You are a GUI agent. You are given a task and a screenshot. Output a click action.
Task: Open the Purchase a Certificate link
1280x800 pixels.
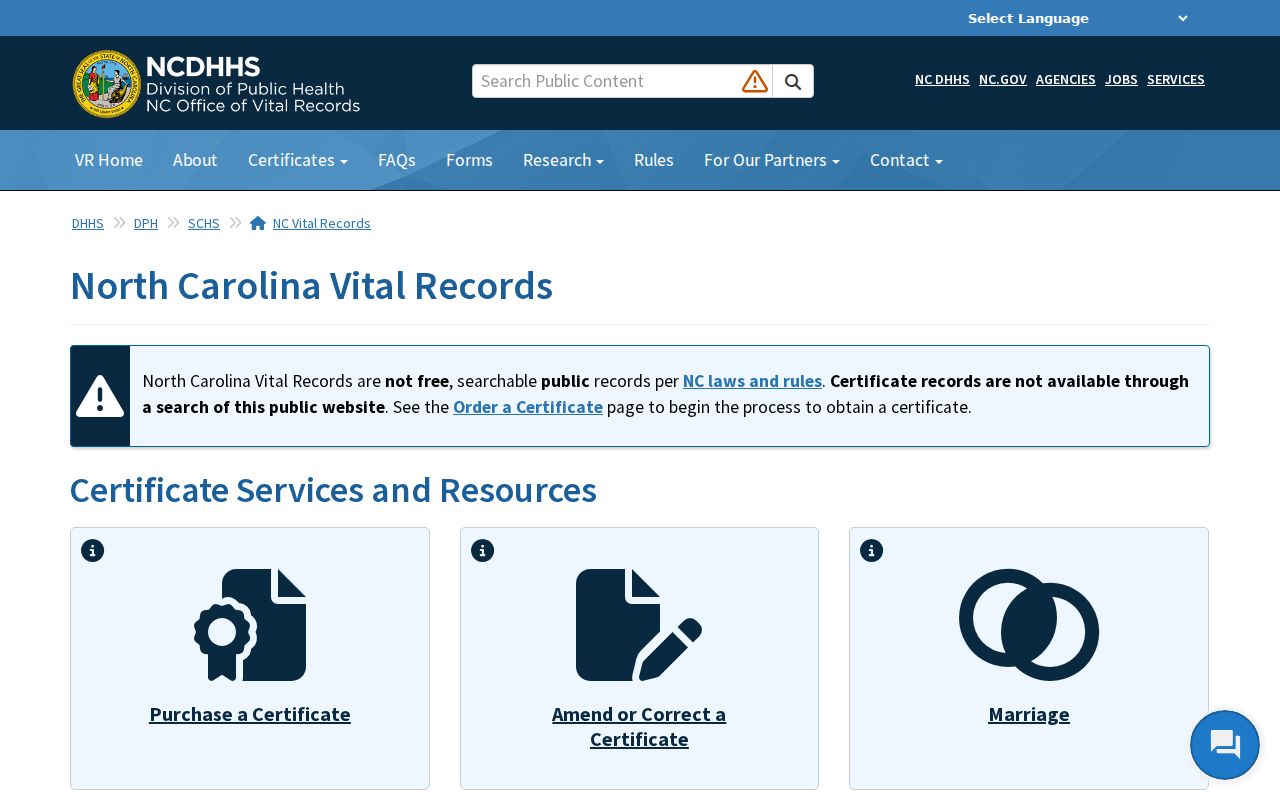point(250,714)
